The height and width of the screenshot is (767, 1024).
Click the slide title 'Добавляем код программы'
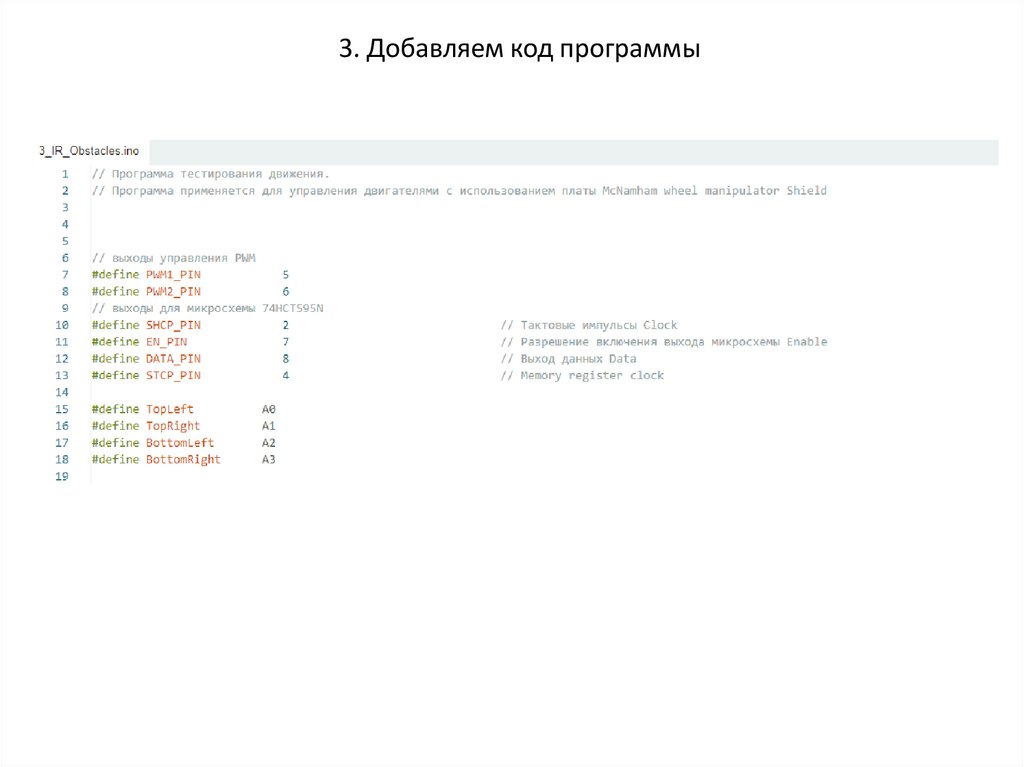pyautogui.click(x=519, y=49)
